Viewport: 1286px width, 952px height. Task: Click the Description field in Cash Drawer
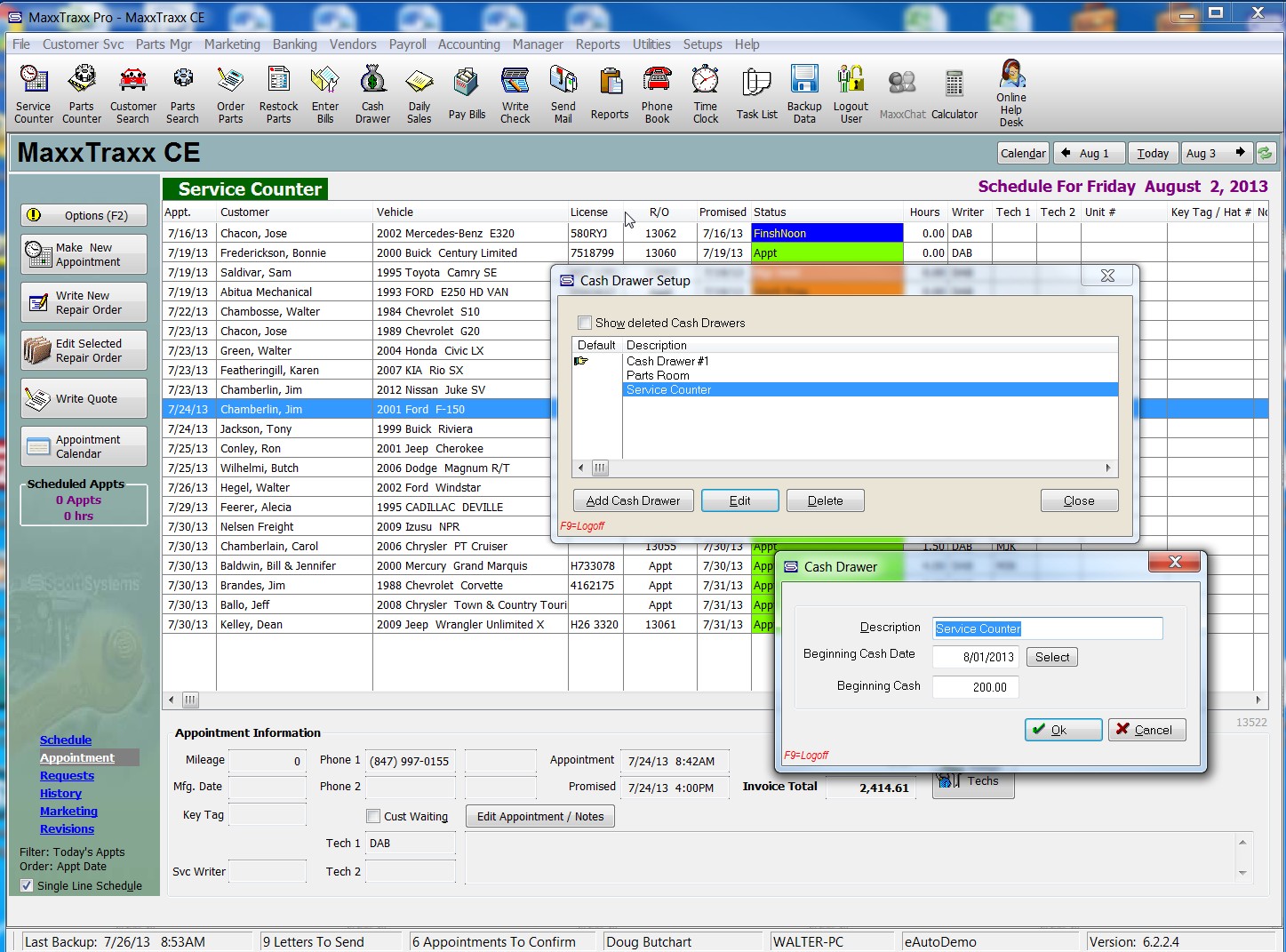point(1048,628)
